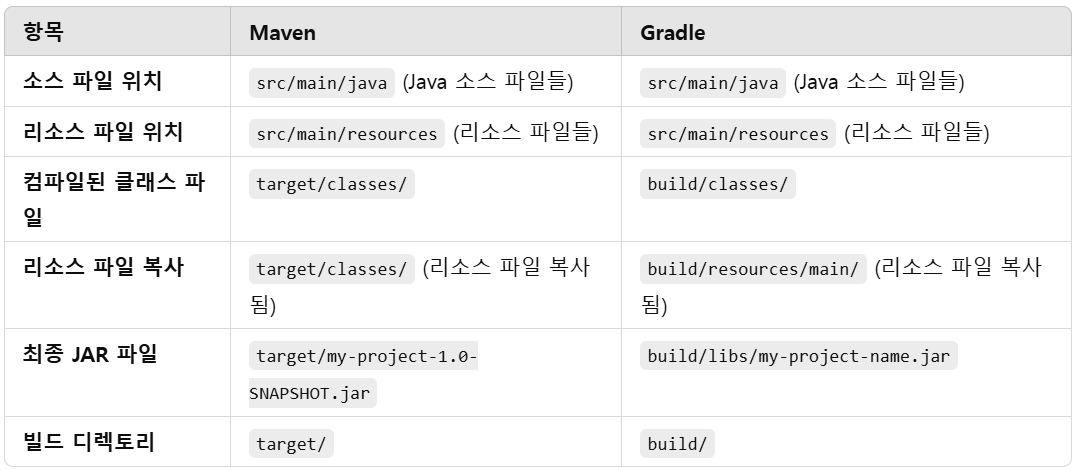The height and width of the screenshot is (470, 1076).
Task: Click target/classes/ code in 리소스 파일 복사 row
Action: pos(331,269)
